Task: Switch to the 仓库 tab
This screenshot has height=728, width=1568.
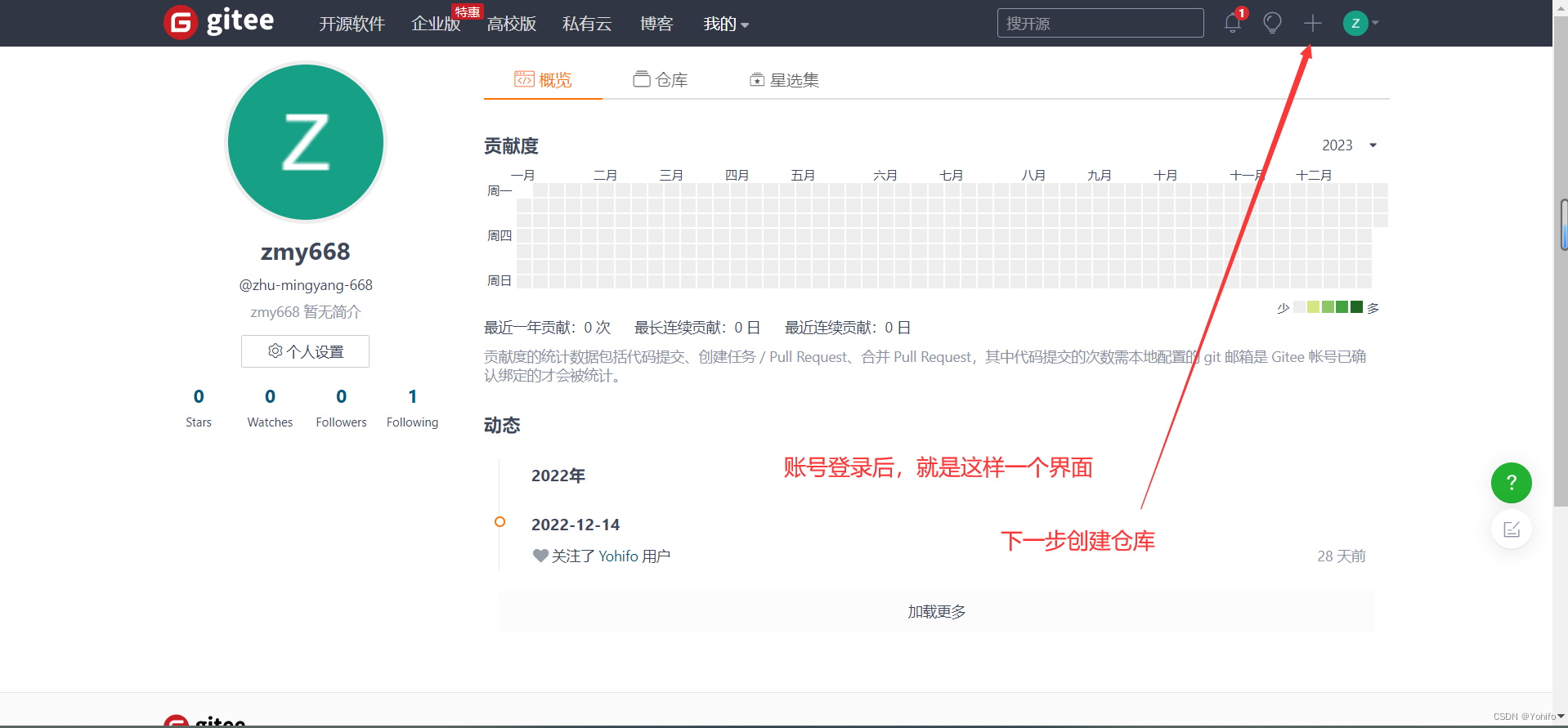Action: (x=661, y=80)
